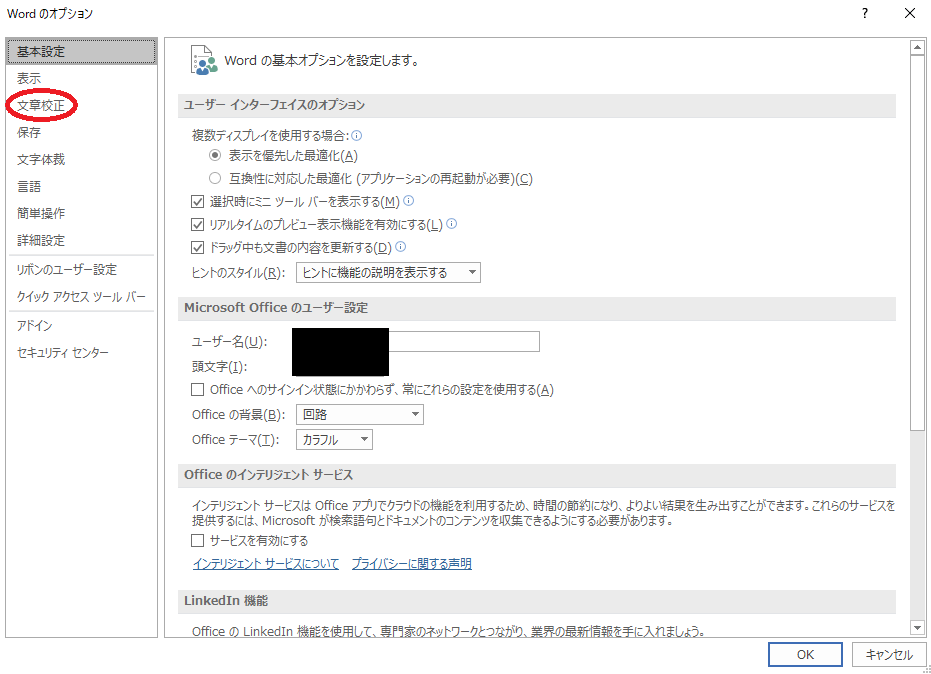Open the 文章校正 category
This screenshot has width=931, height=674.
coord(81,106)
